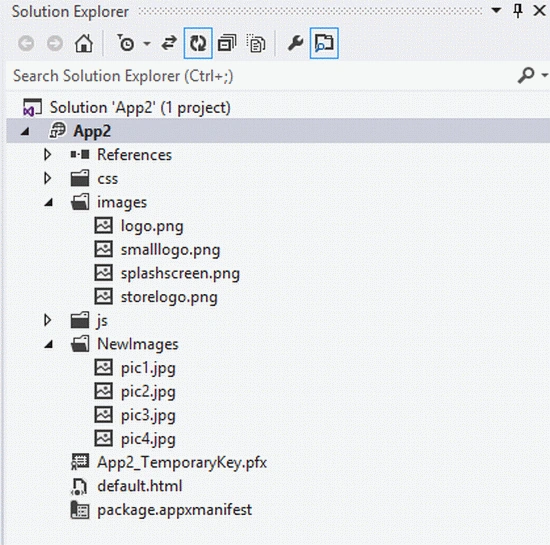Screen dimensions: 550x545
Task: Close the Solution Explorer panel
Action: pyautogui.click(x=539, y=11)
